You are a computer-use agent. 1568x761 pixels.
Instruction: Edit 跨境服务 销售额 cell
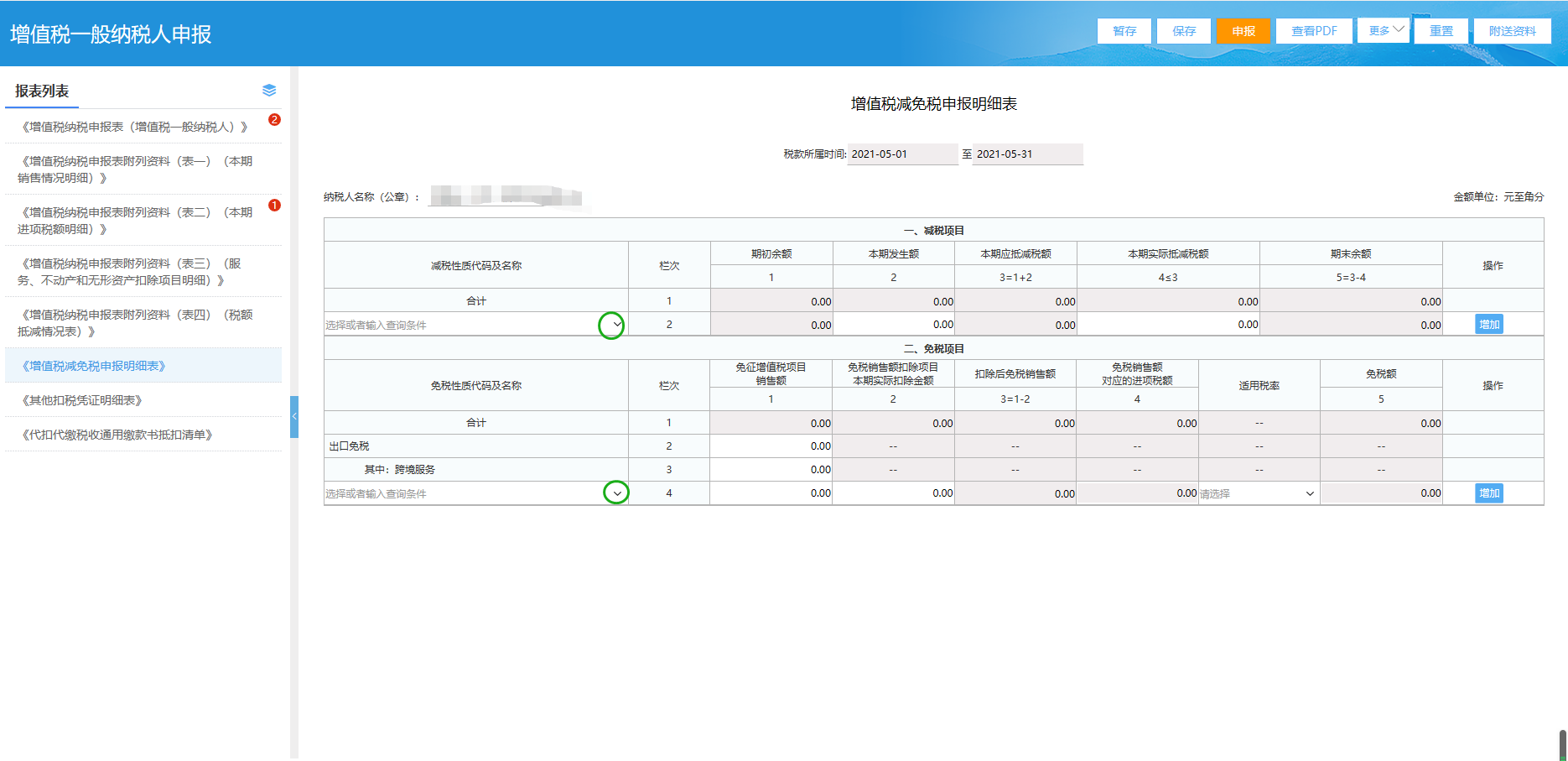coord(771,469)
